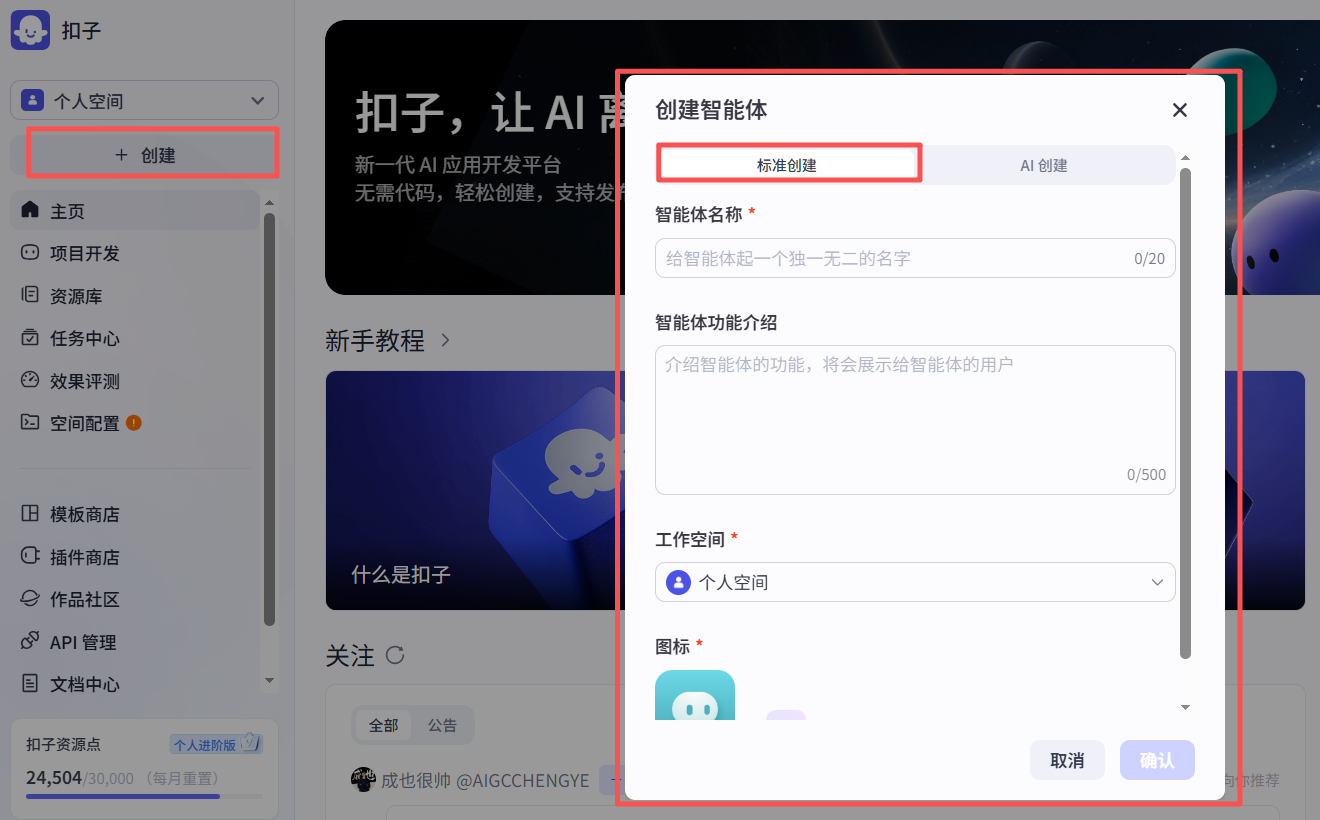
Task: Open 插件商店 from sidebar
Action: point(134,557)
